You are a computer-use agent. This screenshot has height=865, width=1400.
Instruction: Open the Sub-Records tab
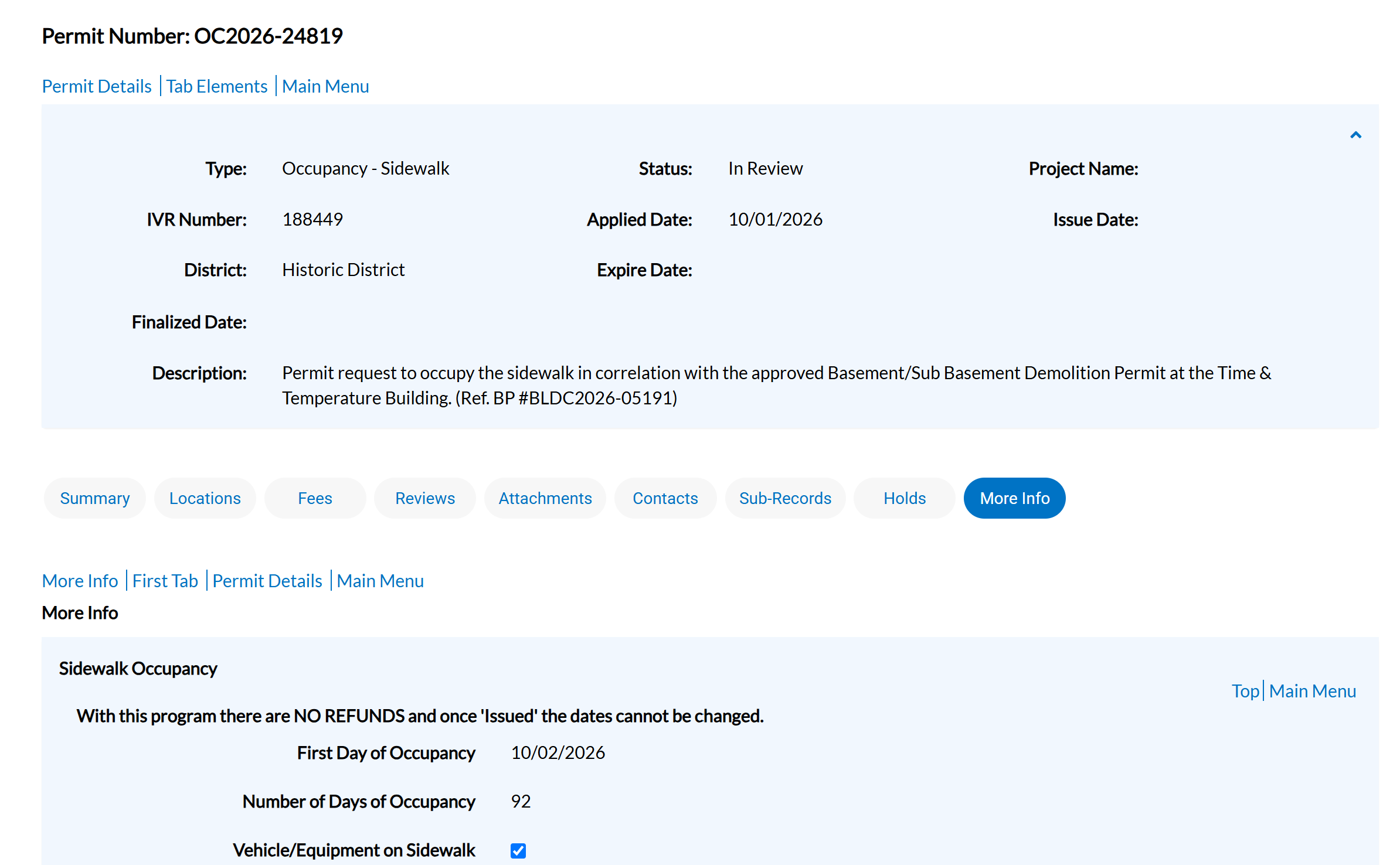pyautogui.click(x=785, y=498)
